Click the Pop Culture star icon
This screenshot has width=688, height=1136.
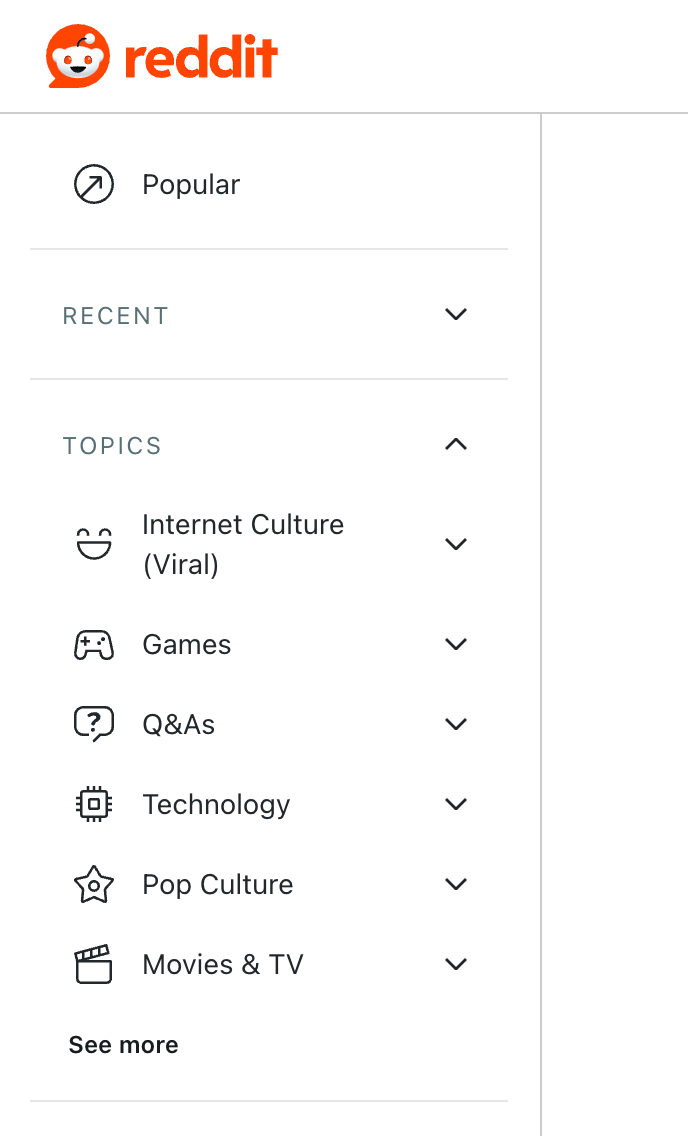point(94,885)
